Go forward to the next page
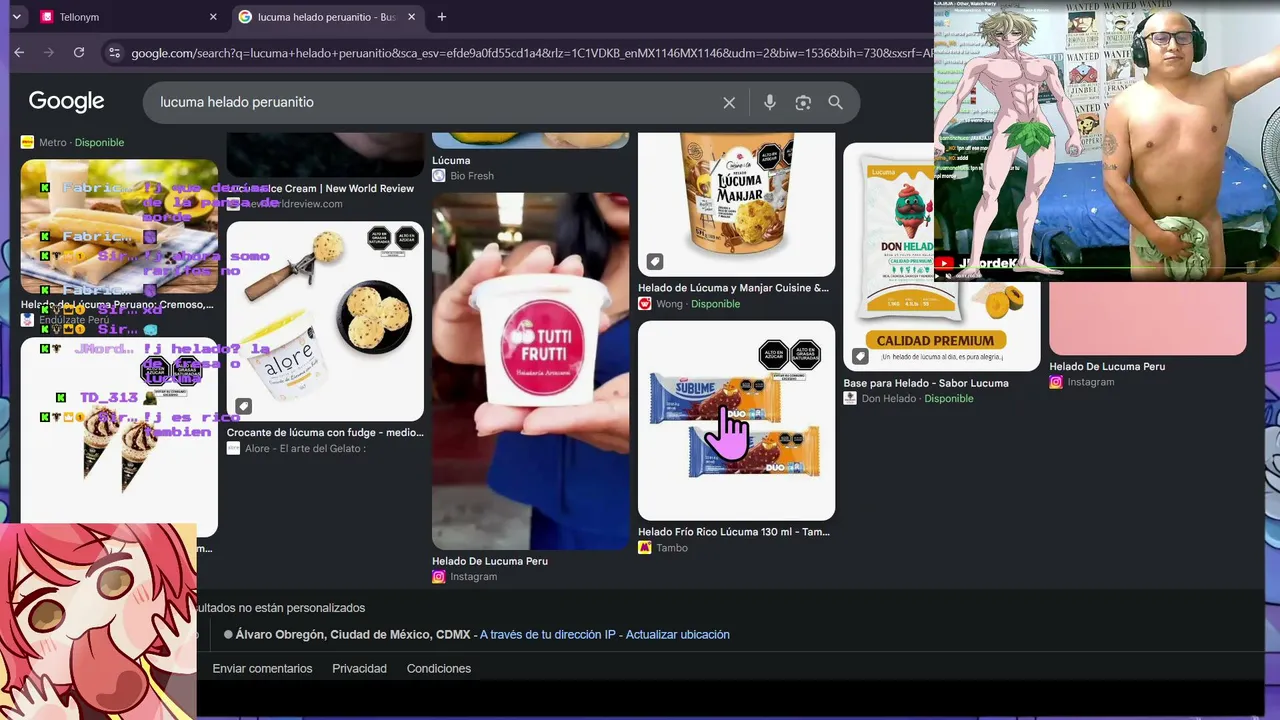Image resolution: width=1280 pixels, height=720 pixels. tap(48, 53)
